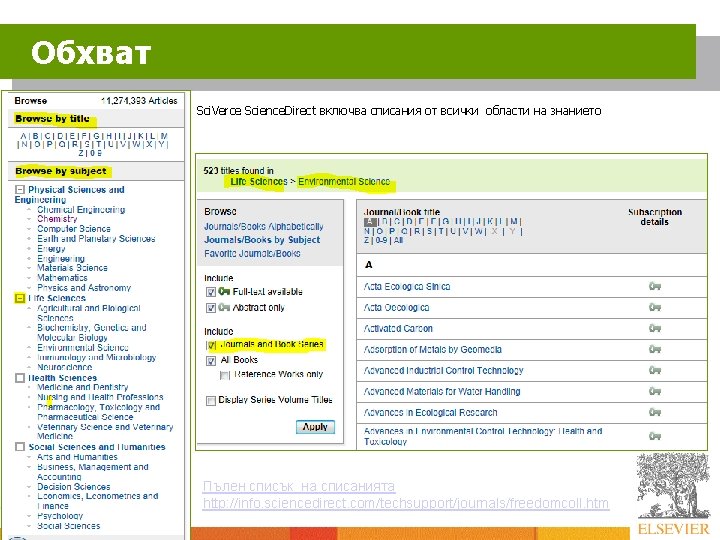Collapse the Life Sciences tree node
Viewport: 720px width, 540px height.
point(20,298)
